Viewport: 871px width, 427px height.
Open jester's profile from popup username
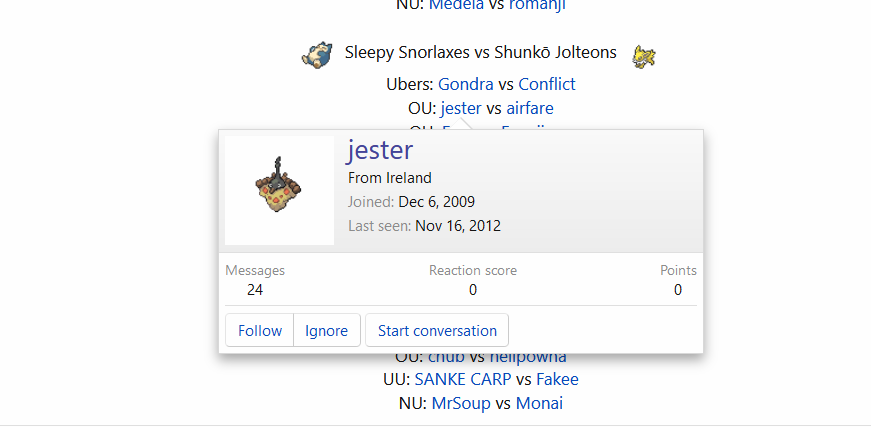pyautogui.click(x=381, y=150)
